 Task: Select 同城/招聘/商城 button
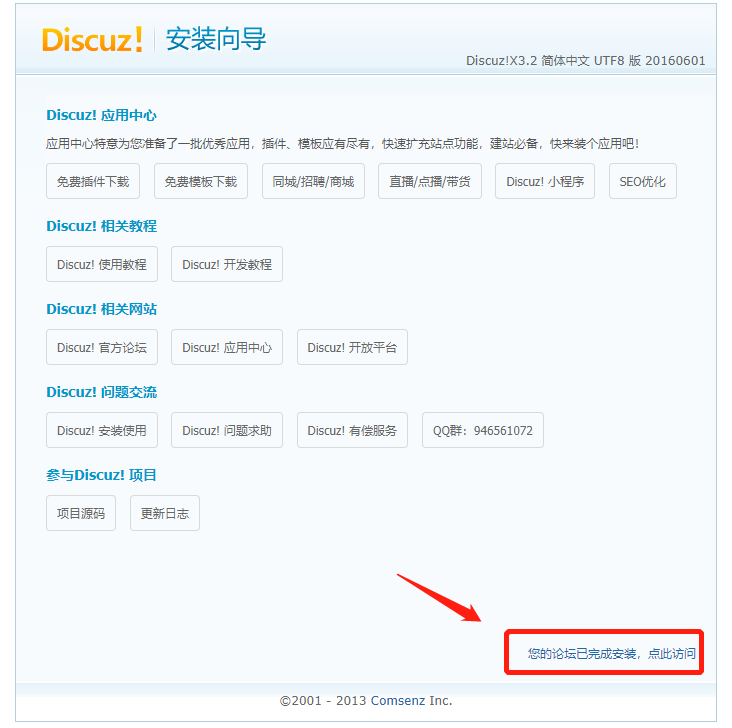pos(313,181)
